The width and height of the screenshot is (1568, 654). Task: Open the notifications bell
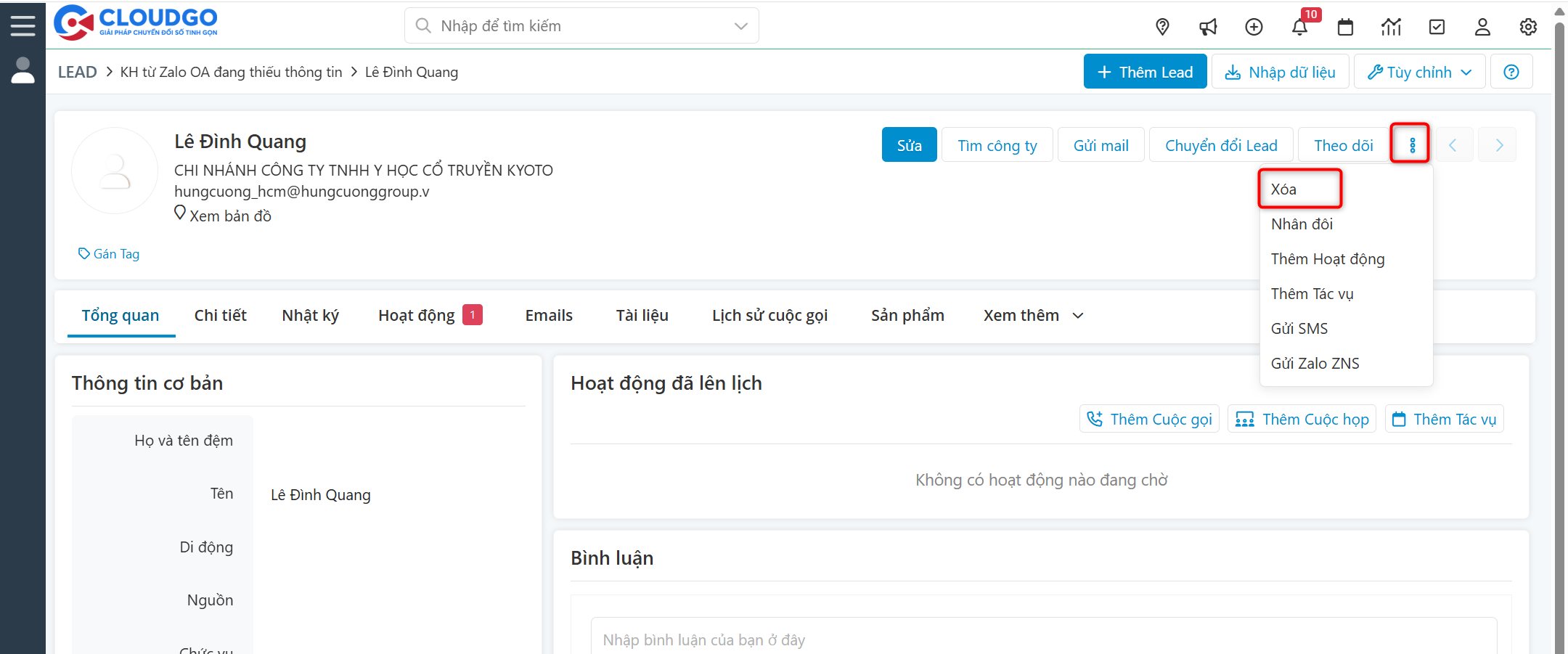tap(1299, 27)
